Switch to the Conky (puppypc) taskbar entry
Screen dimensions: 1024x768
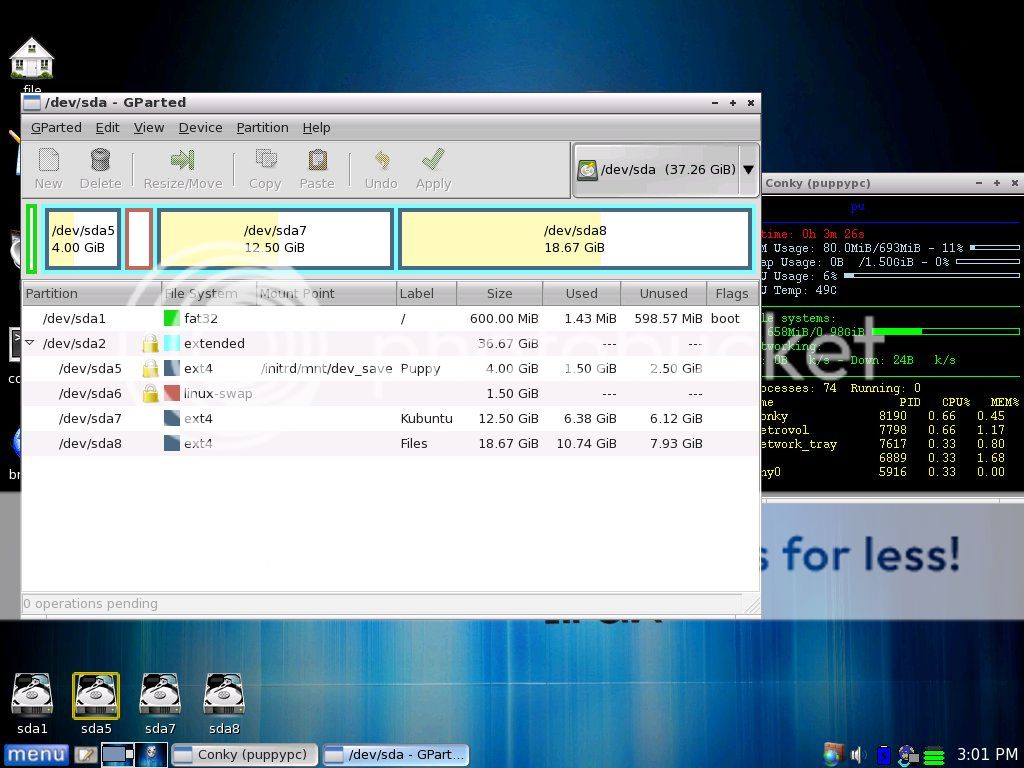click(x=244, y=754)
